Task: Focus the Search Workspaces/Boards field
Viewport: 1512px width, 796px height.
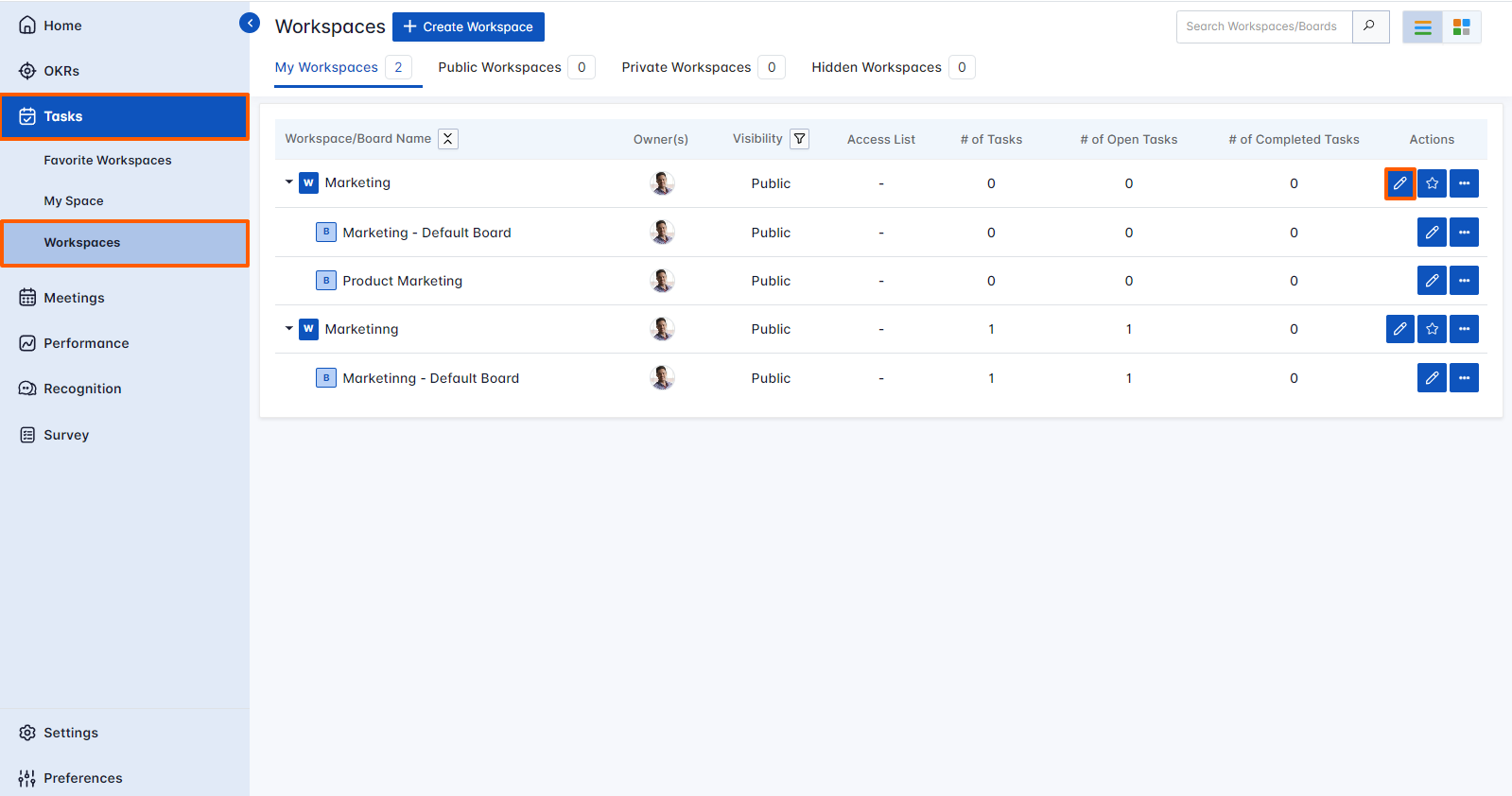Action: click(x=1263, y=26)
